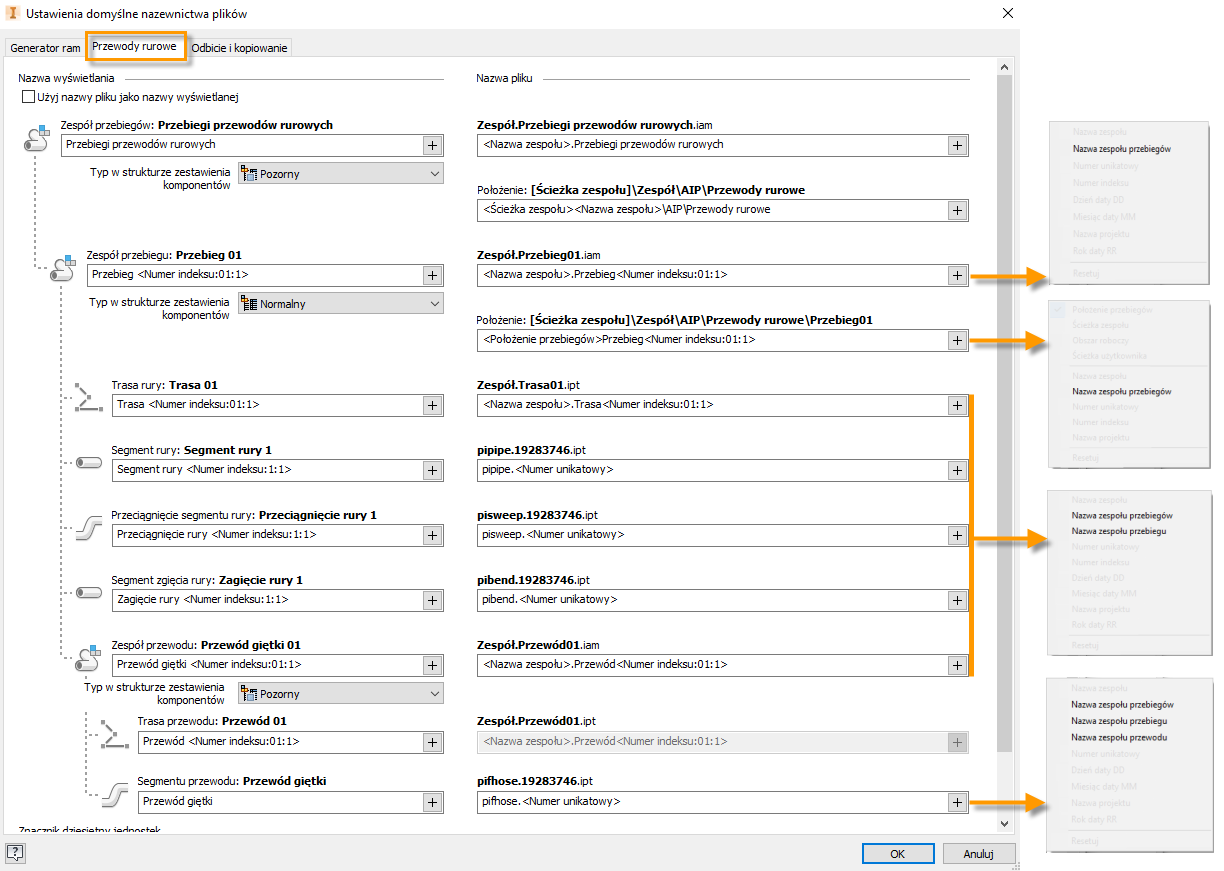Click plus button beside Przebiegi przewodów rurowych display name
The image size is (1224, 871).
tap(432, 145)
